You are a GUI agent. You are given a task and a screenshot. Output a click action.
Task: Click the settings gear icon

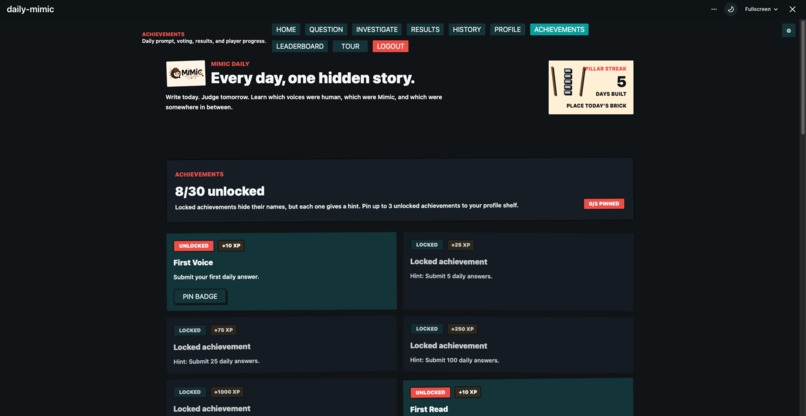(789, 31)
